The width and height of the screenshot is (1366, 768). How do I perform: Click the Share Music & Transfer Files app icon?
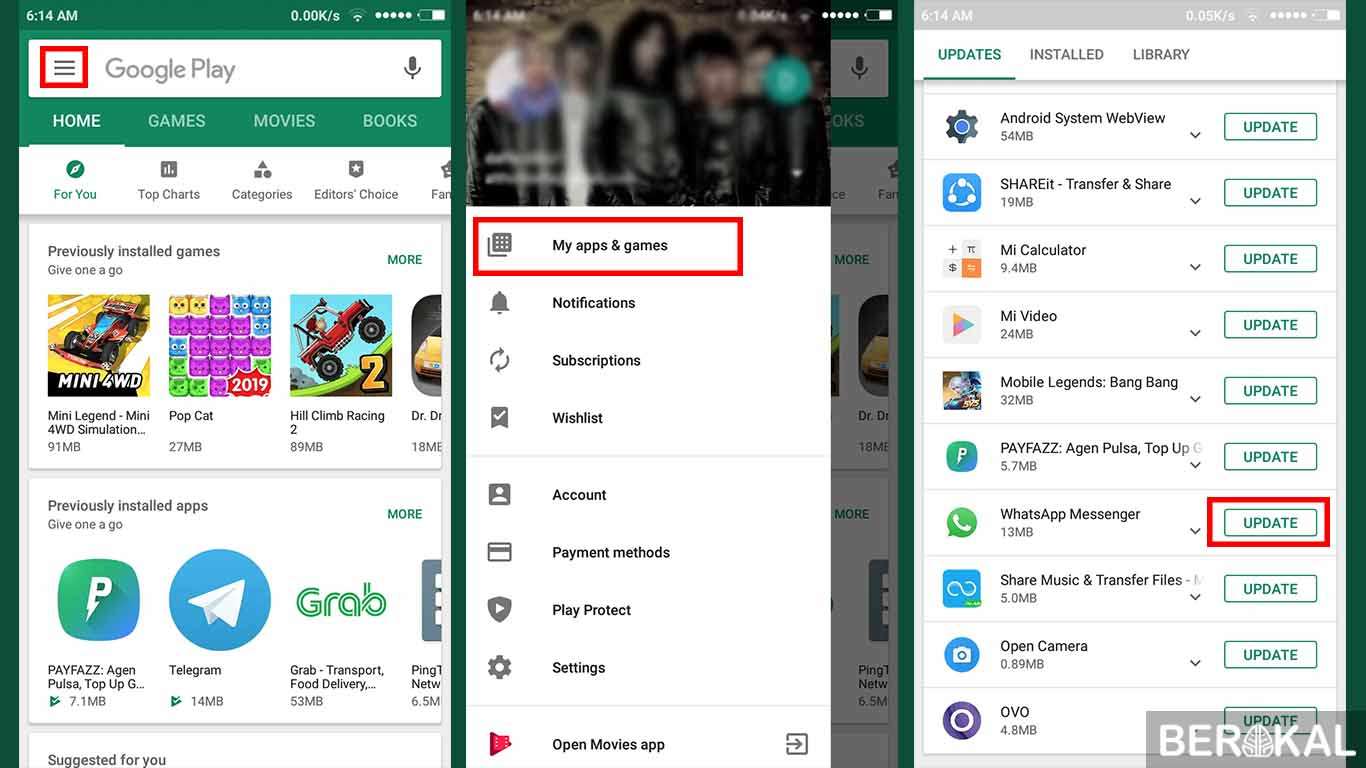(962, 588)
